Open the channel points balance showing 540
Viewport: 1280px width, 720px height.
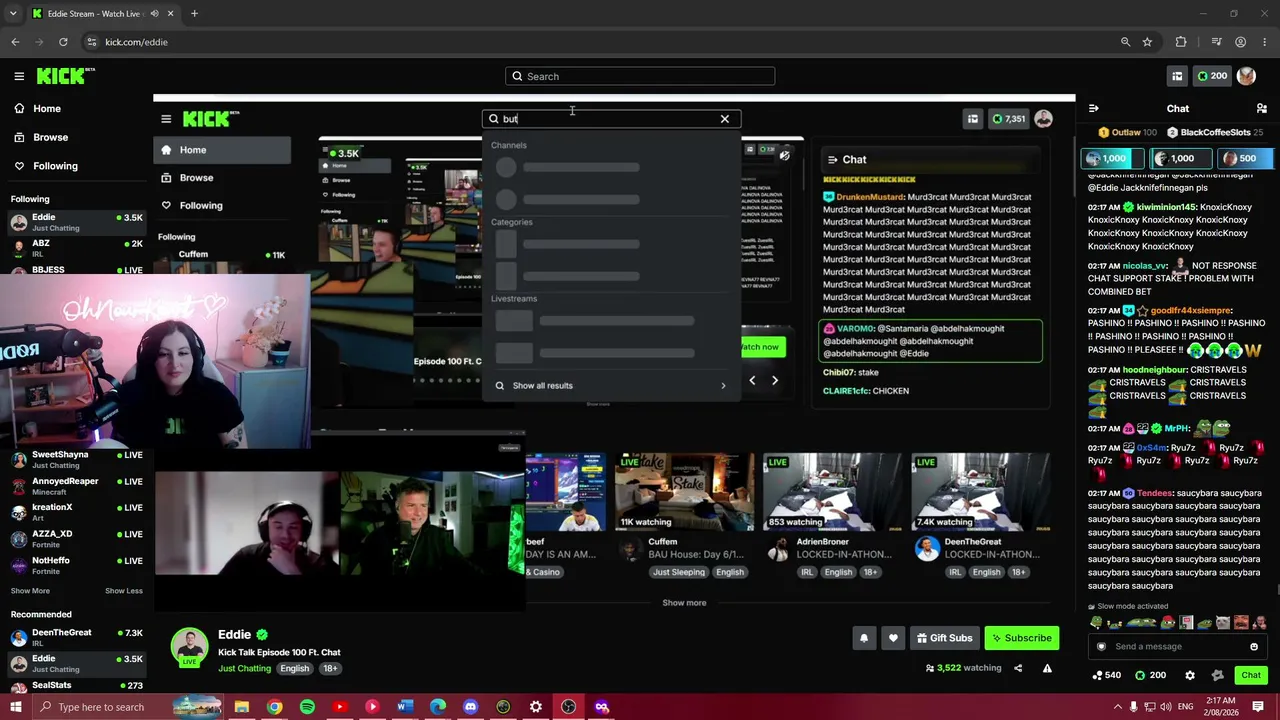click(1106, 675)
